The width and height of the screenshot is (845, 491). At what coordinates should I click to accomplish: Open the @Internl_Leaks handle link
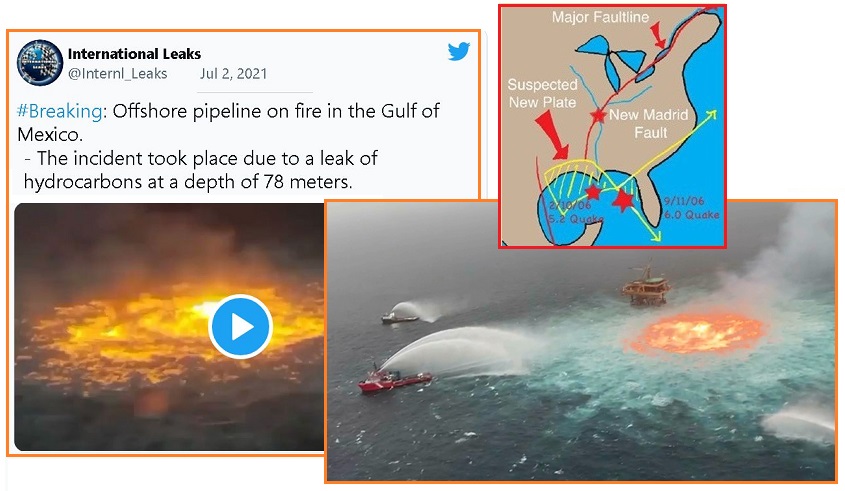117,73
